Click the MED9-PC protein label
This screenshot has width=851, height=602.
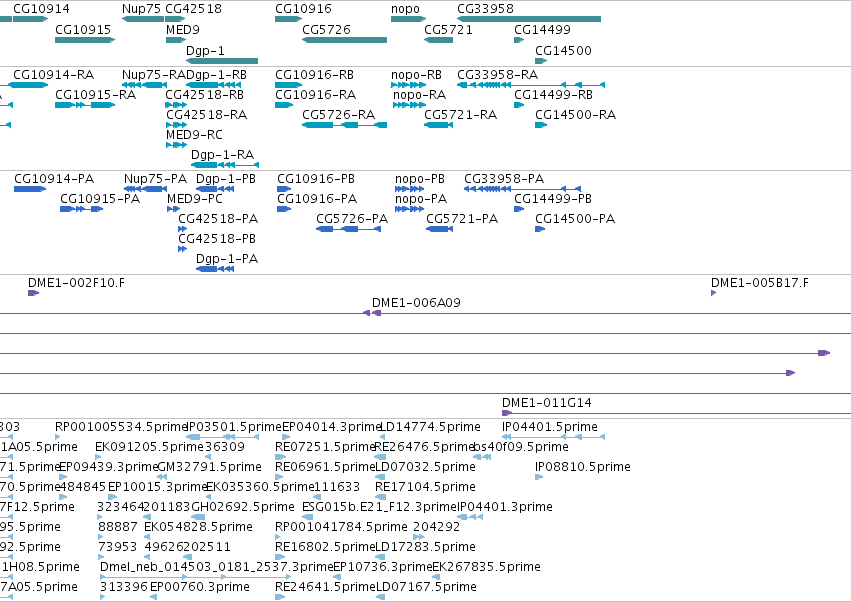pos(195,199)
